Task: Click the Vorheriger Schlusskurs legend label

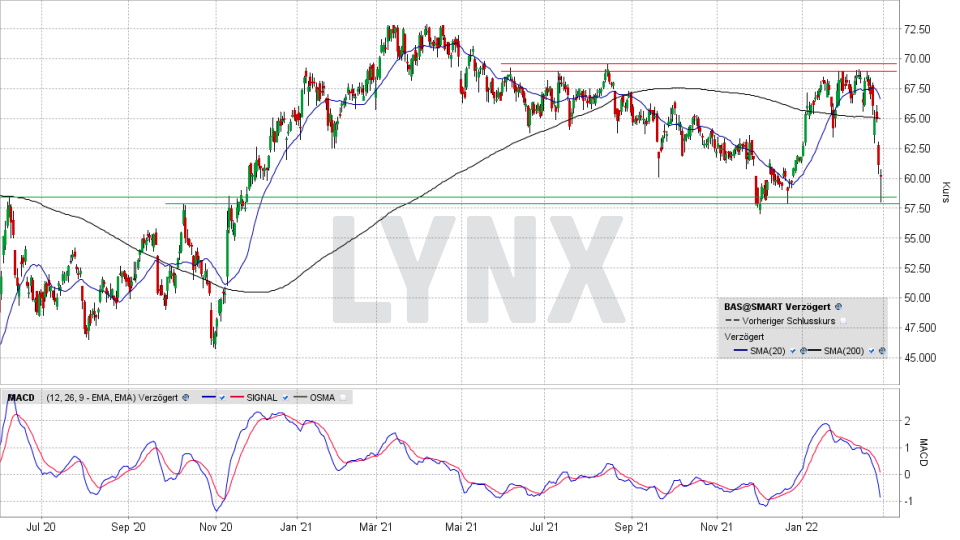Action: click(789, 321)
